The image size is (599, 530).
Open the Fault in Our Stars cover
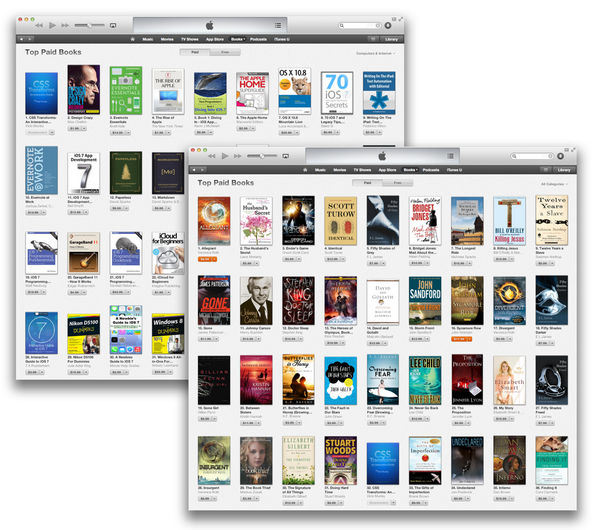[340, 381]
